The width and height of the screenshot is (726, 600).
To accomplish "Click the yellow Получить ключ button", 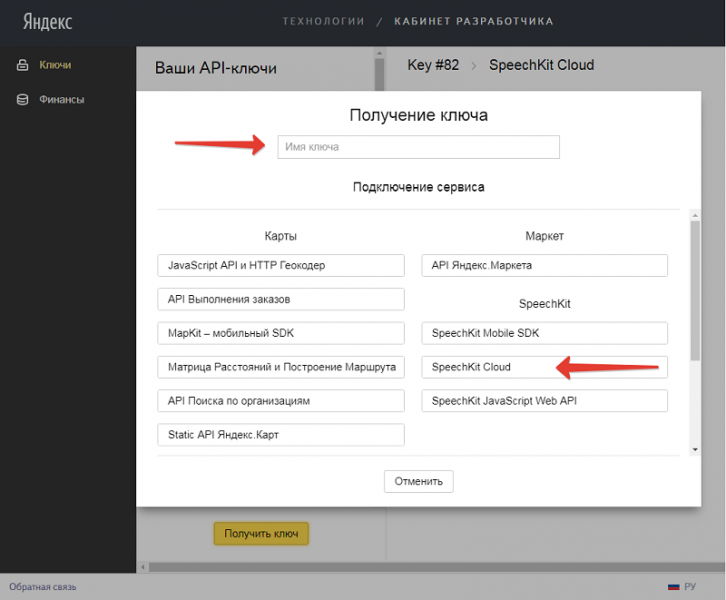I will click(261, 533).
